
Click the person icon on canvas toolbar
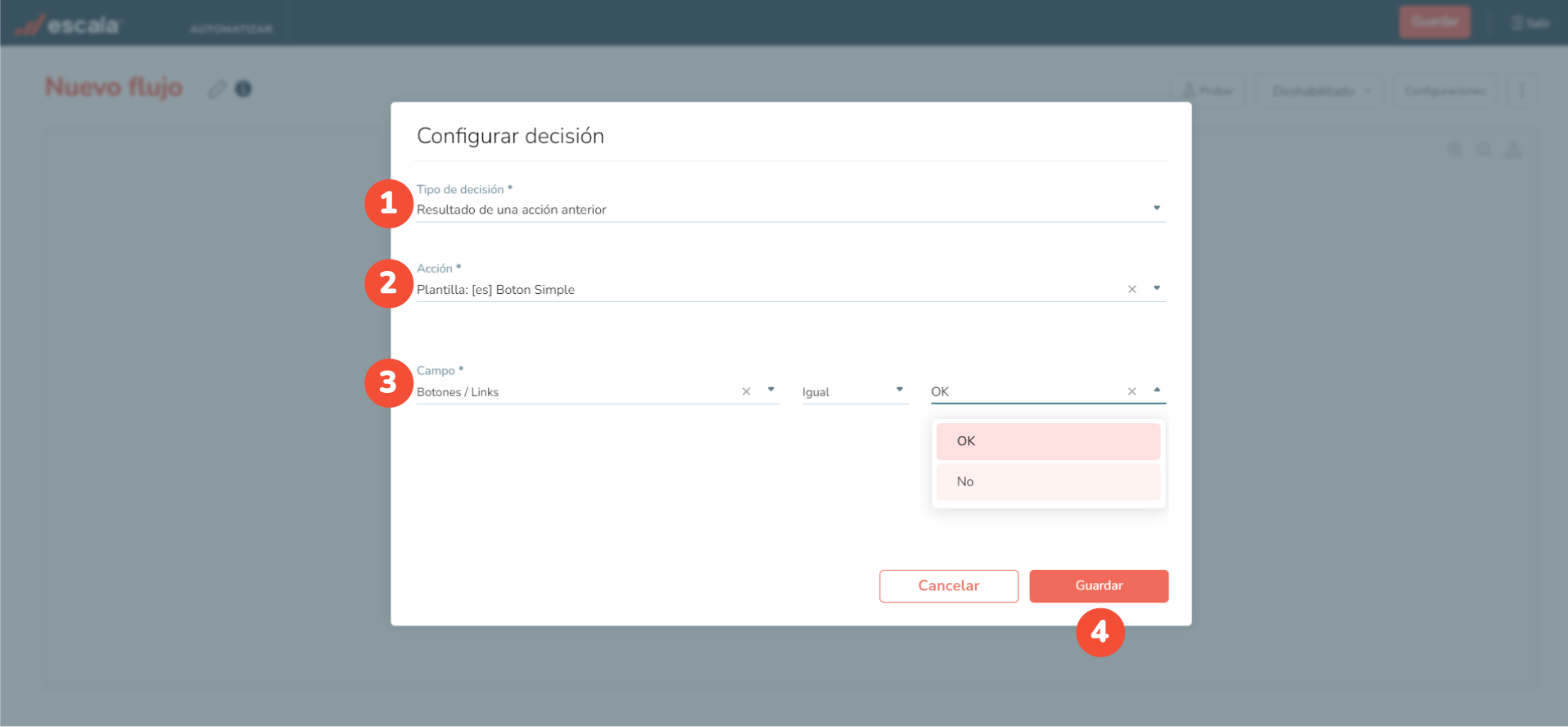pos(1514,150)
